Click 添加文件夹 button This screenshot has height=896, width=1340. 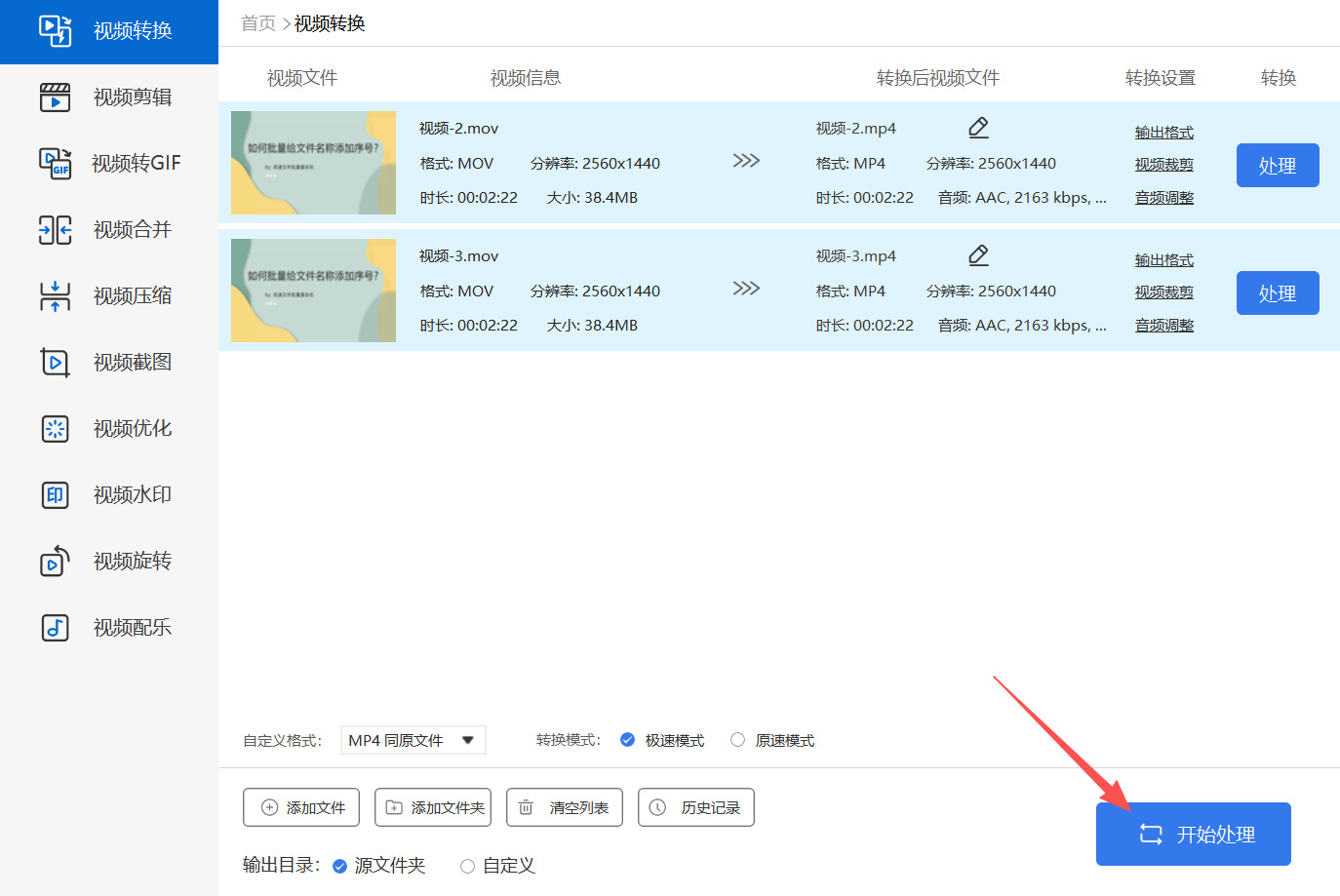[433, 807]
